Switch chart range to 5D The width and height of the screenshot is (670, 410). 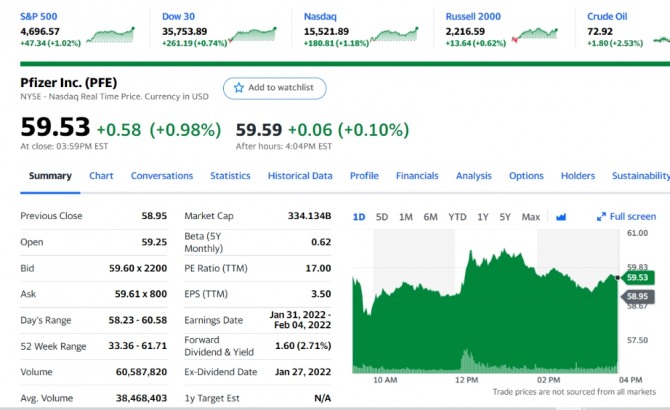pyautogui.click(x=382, y=216)
